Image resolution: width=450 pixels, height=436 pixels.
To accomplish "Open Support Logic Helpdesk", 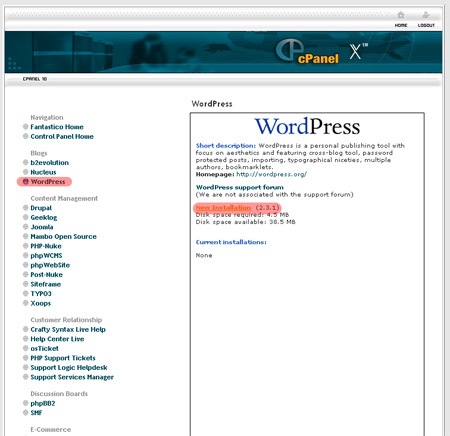I will click(x=69, y=368).
